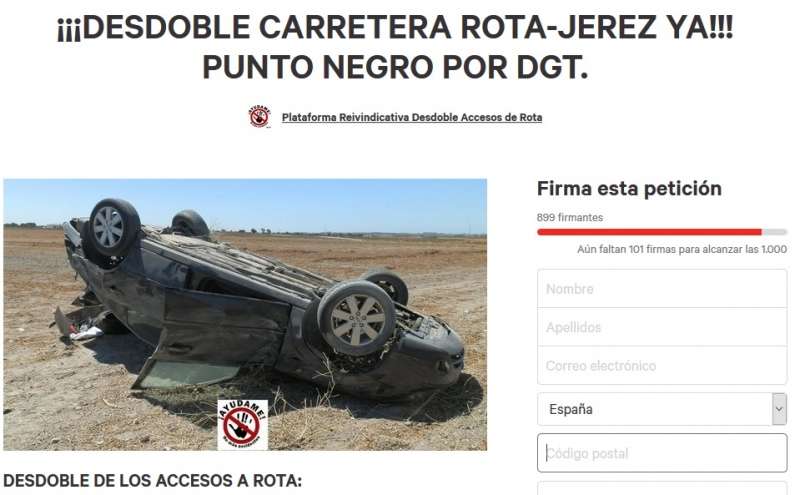Click the partially visible field below Código postal
Image resolution: width=800 pixels, height=495 pixels.
click(662, 488)
